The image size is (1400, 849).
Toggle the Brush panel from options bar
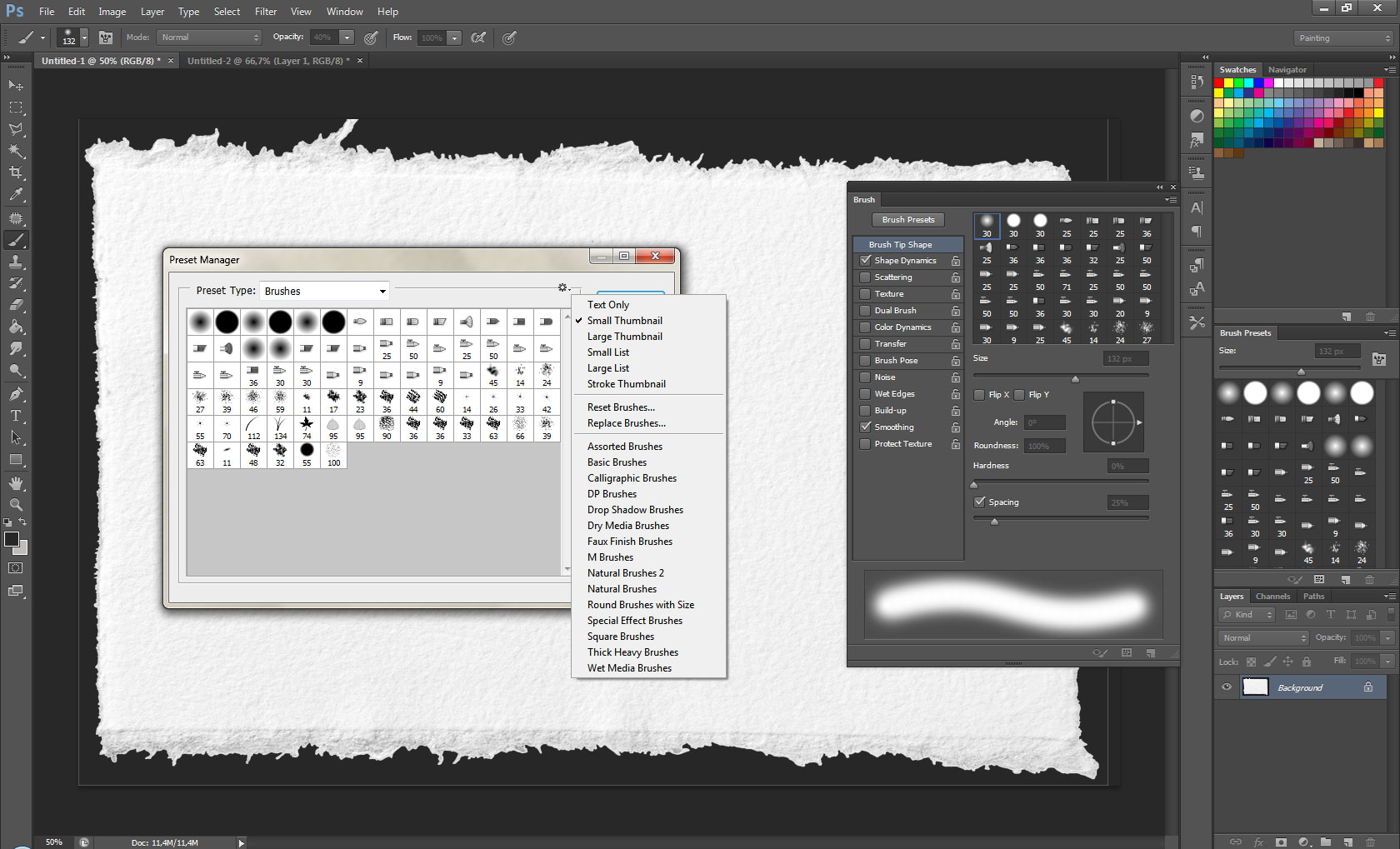click(x=106, y=37)
